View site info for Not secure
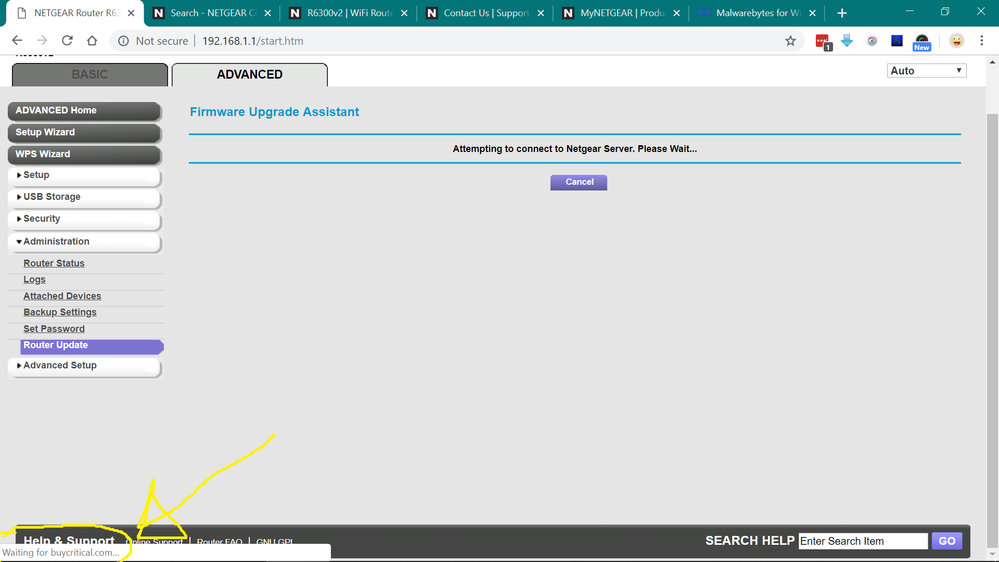The width and height of the screenshot is (999, 562). pos(153,41)
